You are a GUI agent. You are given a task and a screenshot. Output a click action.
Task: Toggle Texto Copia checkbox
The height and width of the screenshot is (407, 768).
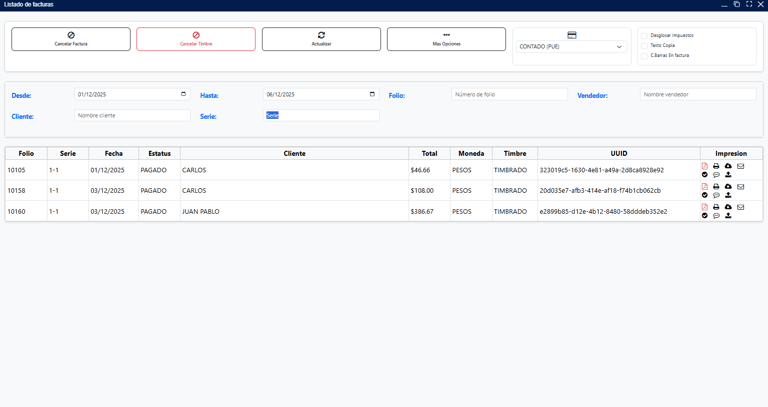(x=645, y=46)
